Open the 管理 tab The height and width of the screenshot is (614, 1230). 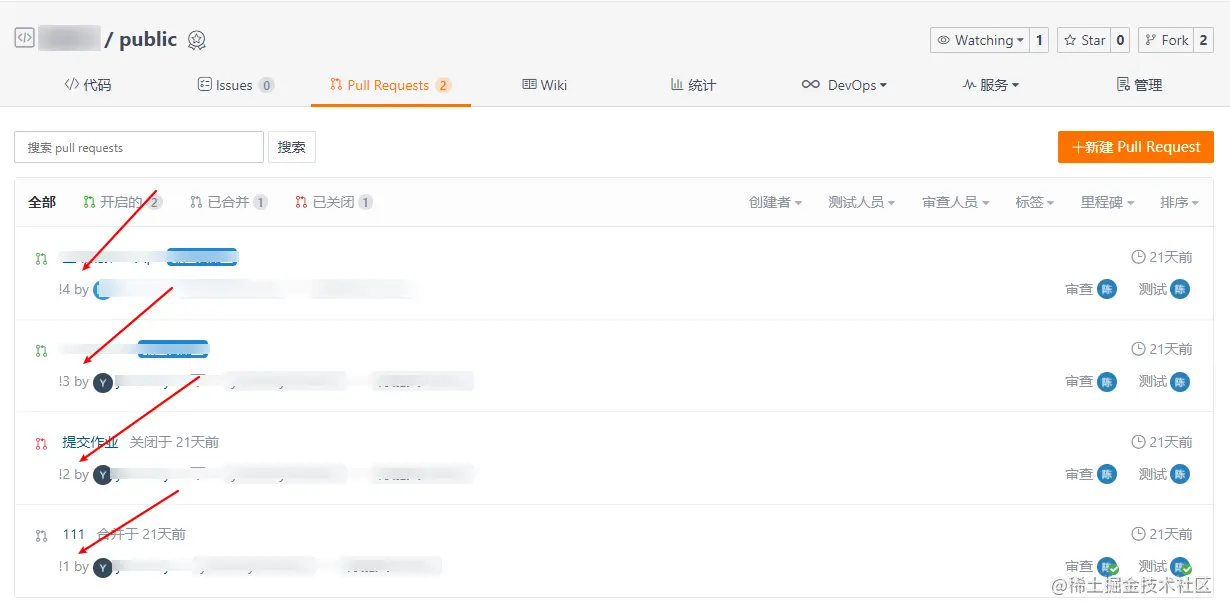pos(1139,85)
